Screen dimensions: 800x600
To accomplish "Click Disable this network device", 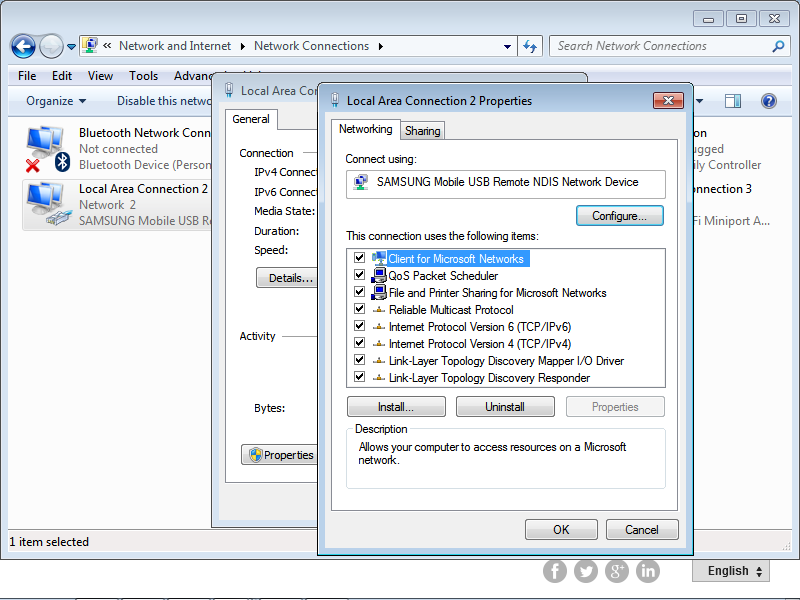I will coord(164,101).
